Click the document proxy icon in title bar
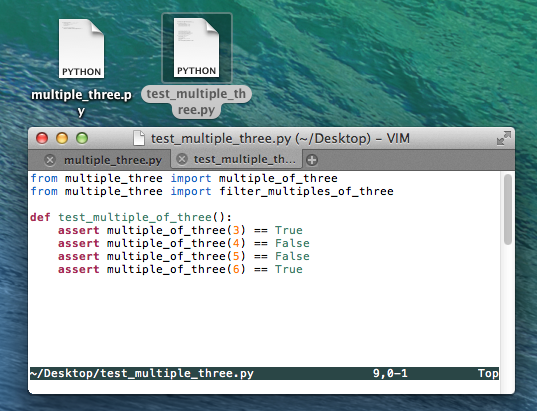 click(x=139, y=138)
